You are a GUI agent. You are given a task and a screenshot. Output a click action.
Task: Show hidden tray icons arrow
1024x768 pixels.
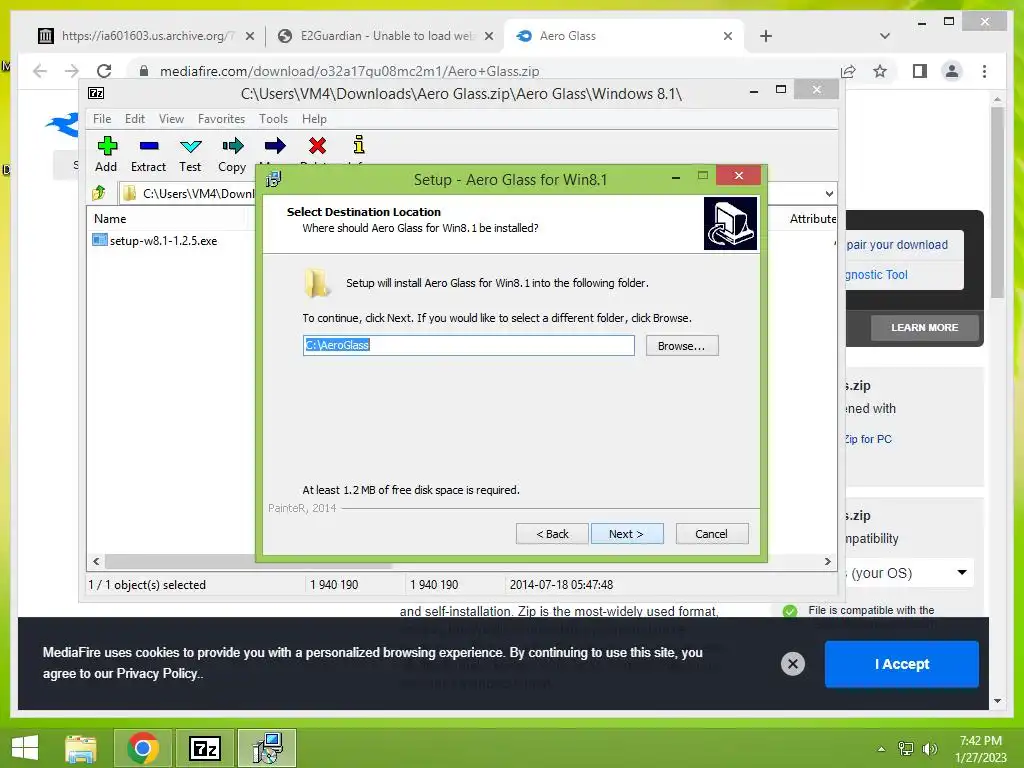tap(882, 749)
